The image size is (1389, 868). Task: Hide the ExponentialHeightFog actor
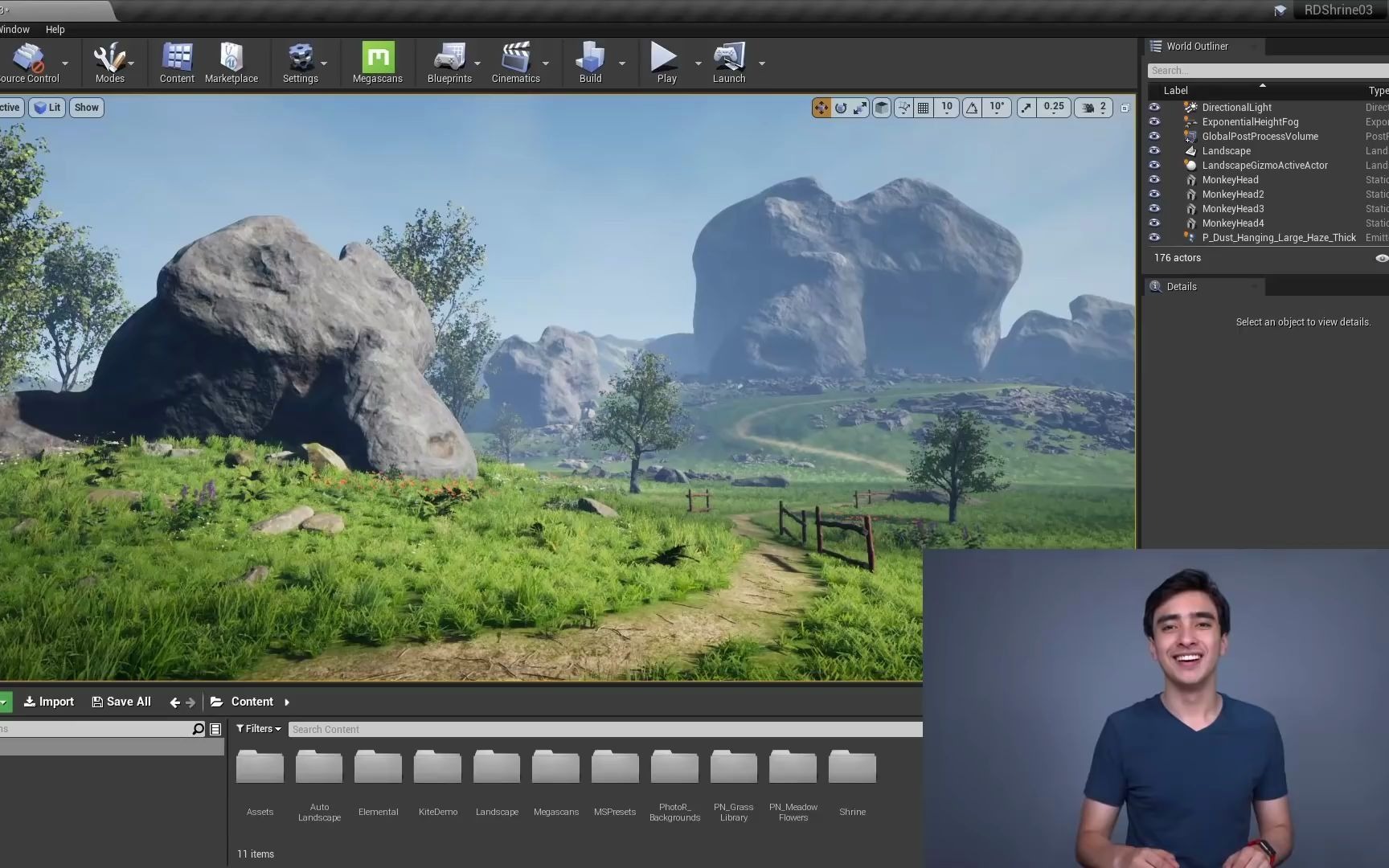tap(1155, 121)
